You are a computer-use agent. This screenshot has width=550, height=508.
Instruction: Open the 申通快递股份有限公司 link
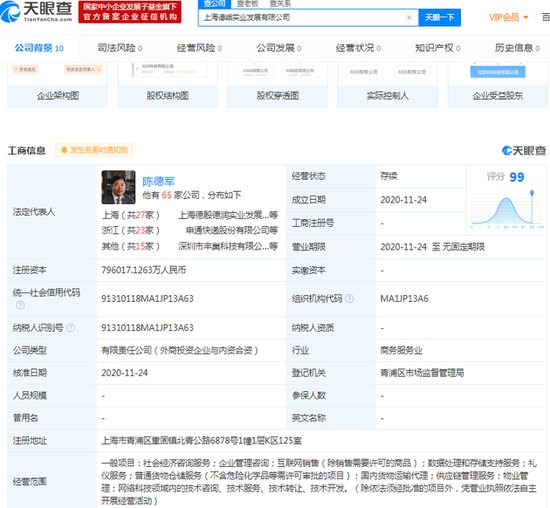(x=232, y=230)
